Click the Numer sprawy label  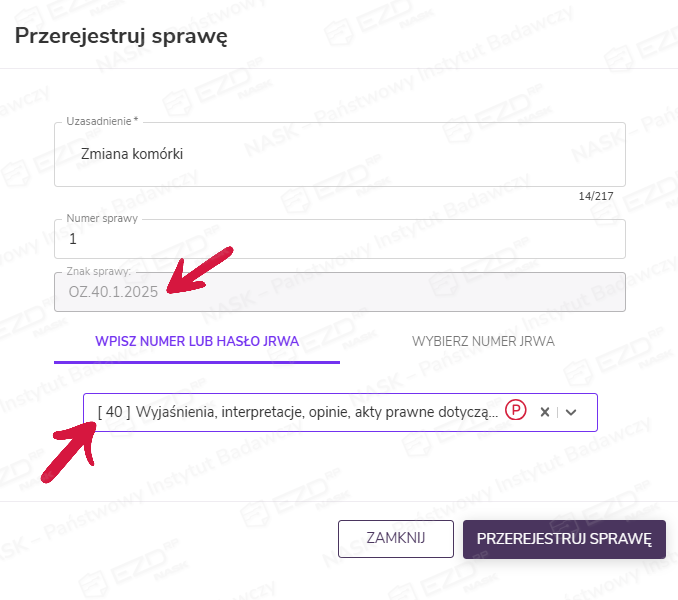[102, 218]
